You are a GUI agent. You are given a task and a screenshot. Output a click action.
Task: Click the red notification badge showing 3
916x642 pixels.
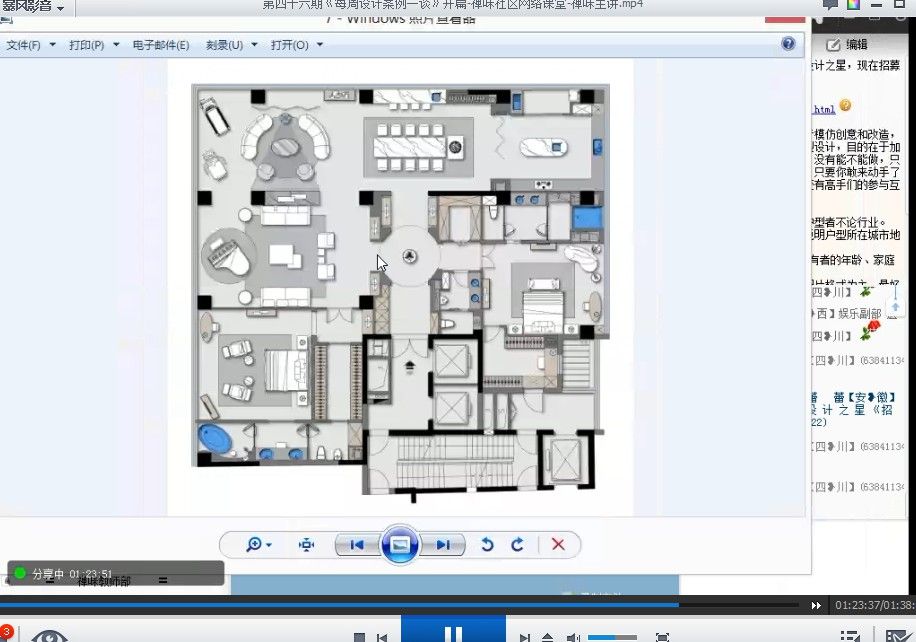(5, 633)
